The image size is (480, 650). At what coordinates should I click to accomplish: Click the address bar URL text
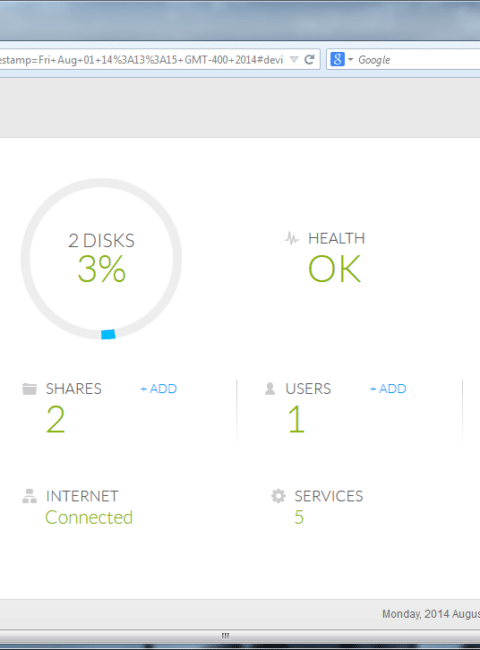pyautogui.click(x=141, y=60)
